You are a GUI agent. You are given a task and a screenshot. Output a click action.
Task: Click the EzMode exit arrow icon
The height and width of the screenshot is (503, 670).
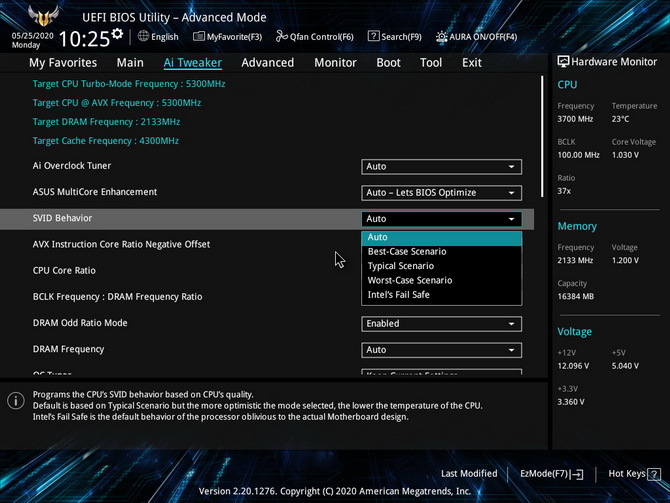coord(577,474)
